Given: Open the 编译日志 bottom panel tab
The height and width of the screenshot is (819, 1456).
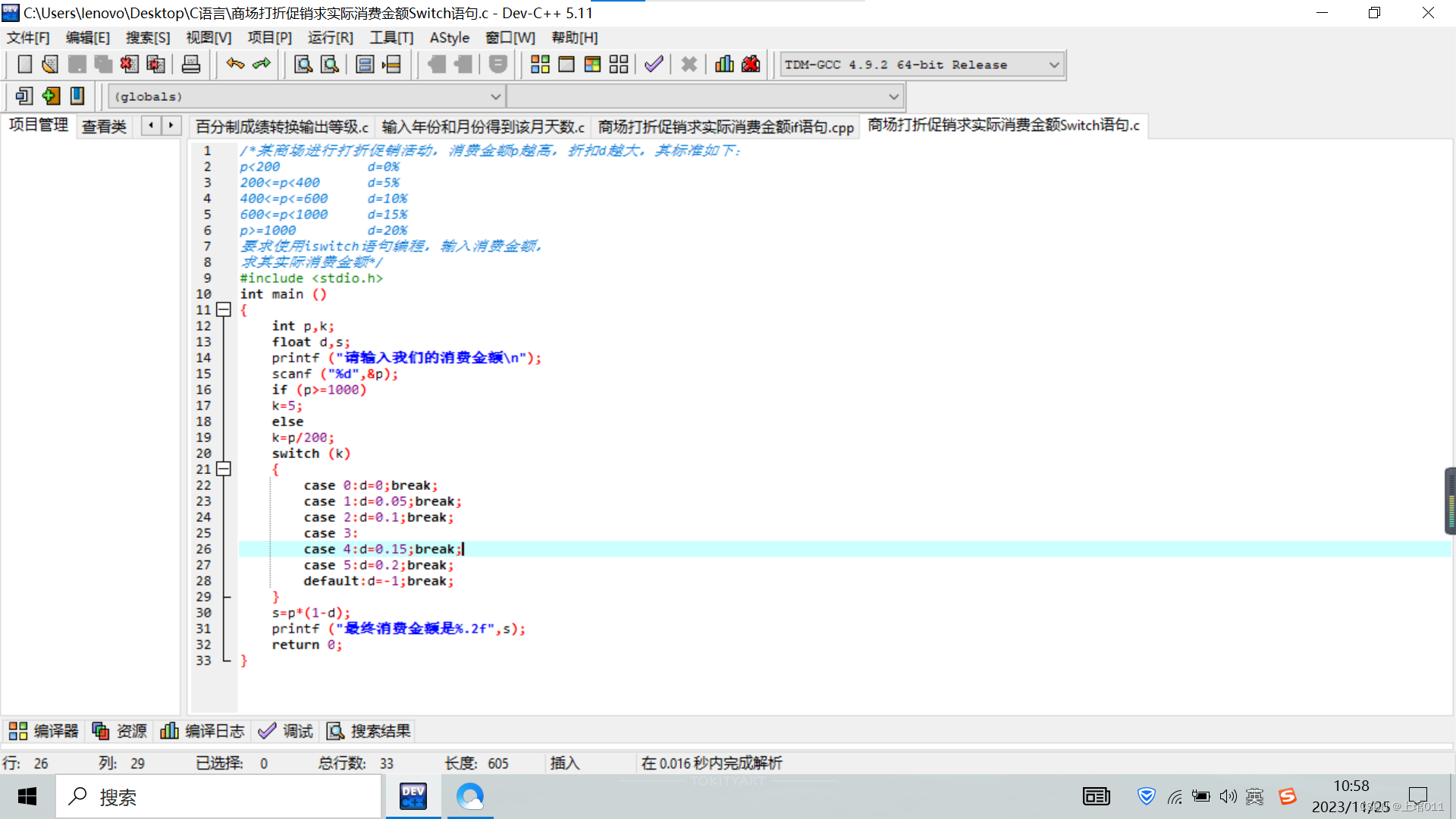Looking at the screenshot, I should 203,731.
